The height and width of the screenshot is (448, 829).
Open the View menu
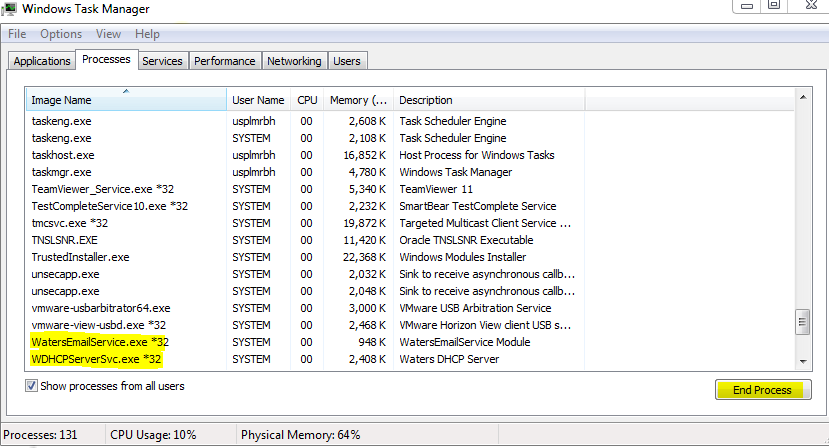point(108,34)
